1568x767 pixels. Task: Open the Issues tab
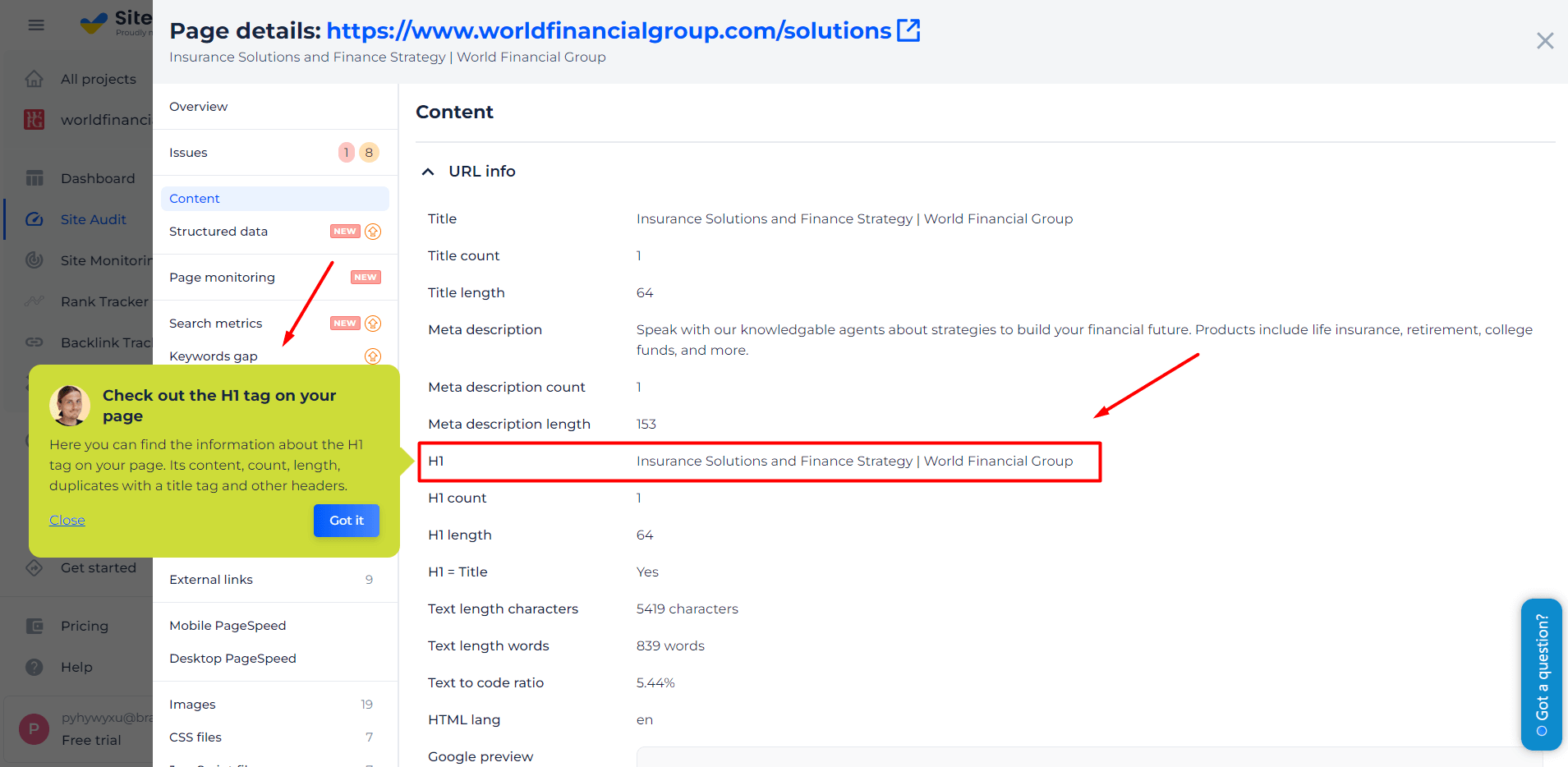[x=188, y=153]
